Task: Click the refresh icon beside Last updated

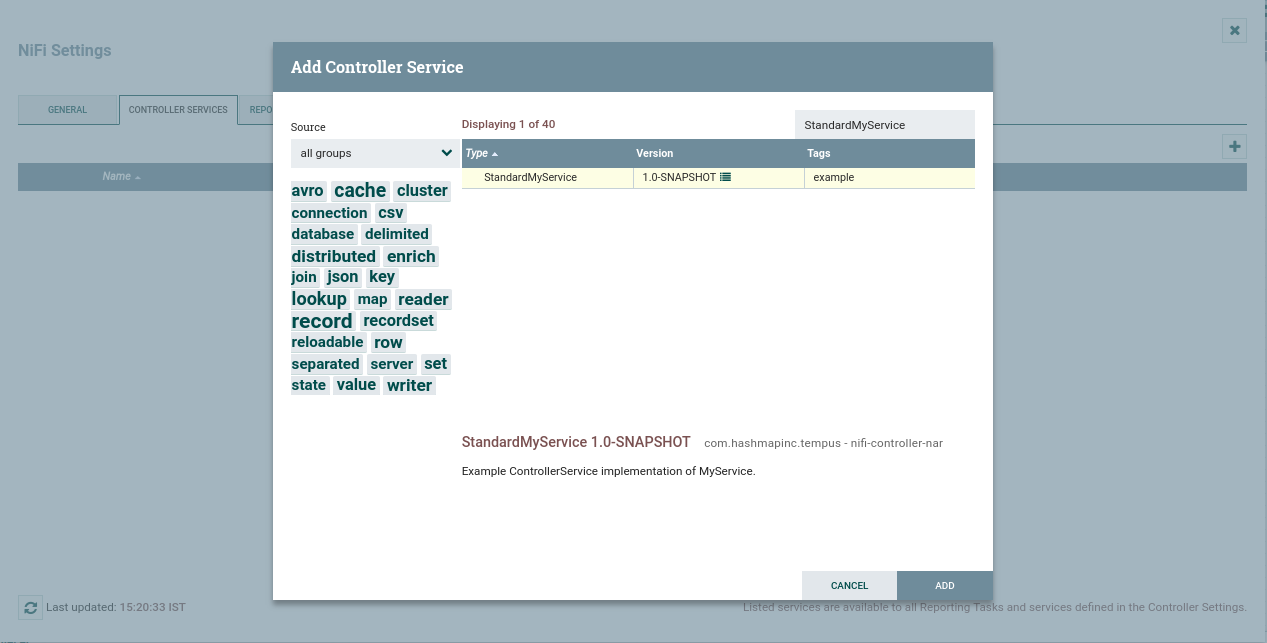Action: (31, 607)
